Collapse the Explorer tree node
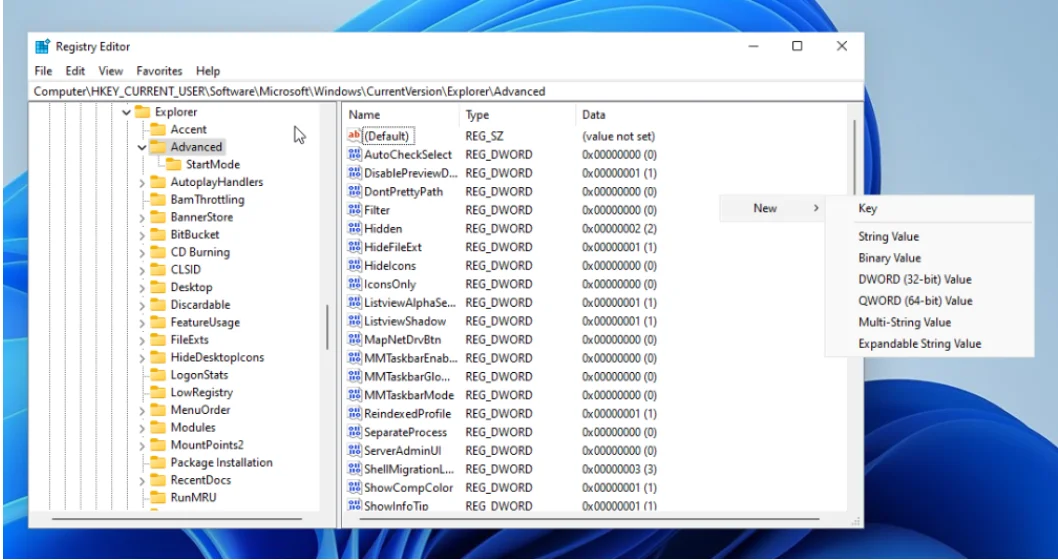This screenshot has width=1058, height=560. (126, 112)
